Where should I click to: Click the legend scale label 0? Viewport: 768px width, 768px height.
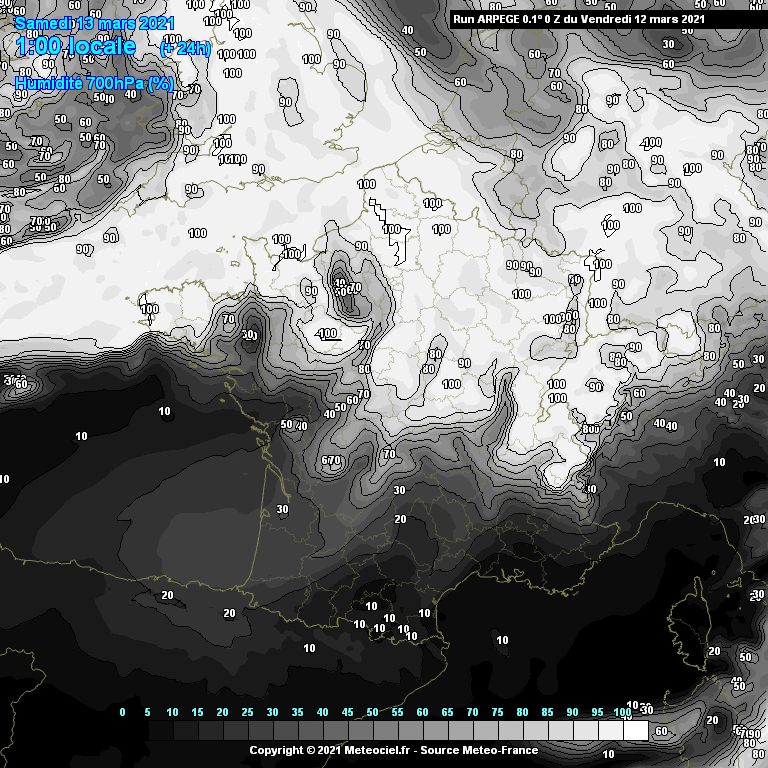[x=122, y=712]
